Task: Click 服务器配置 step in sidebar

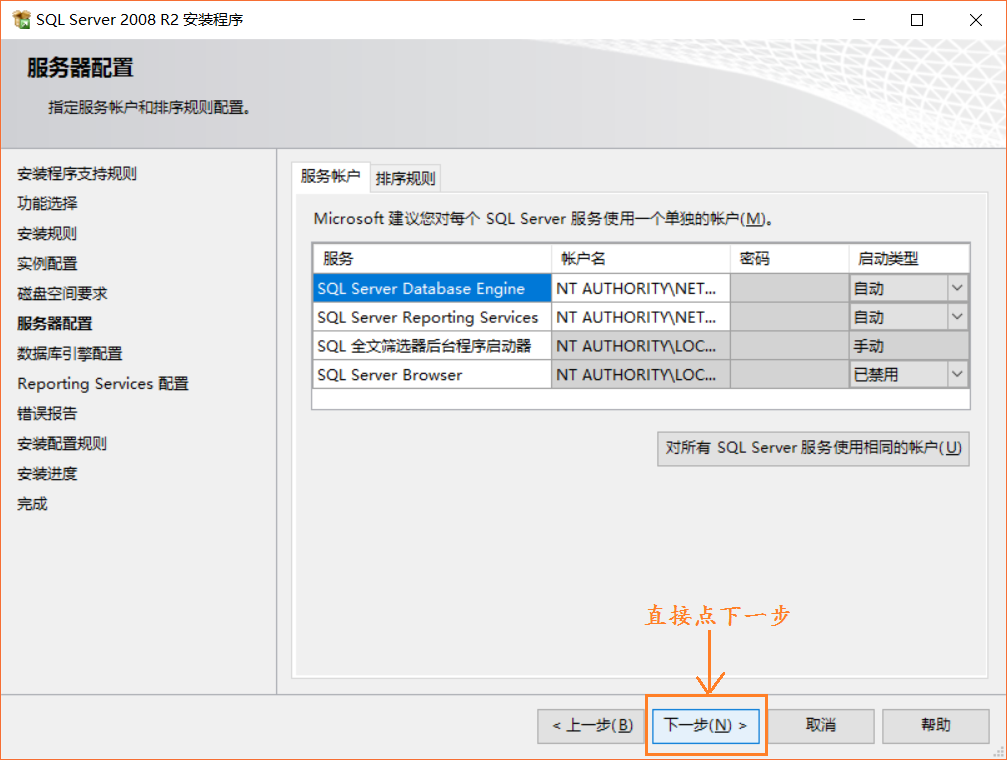Action: (x=55, y=323)
